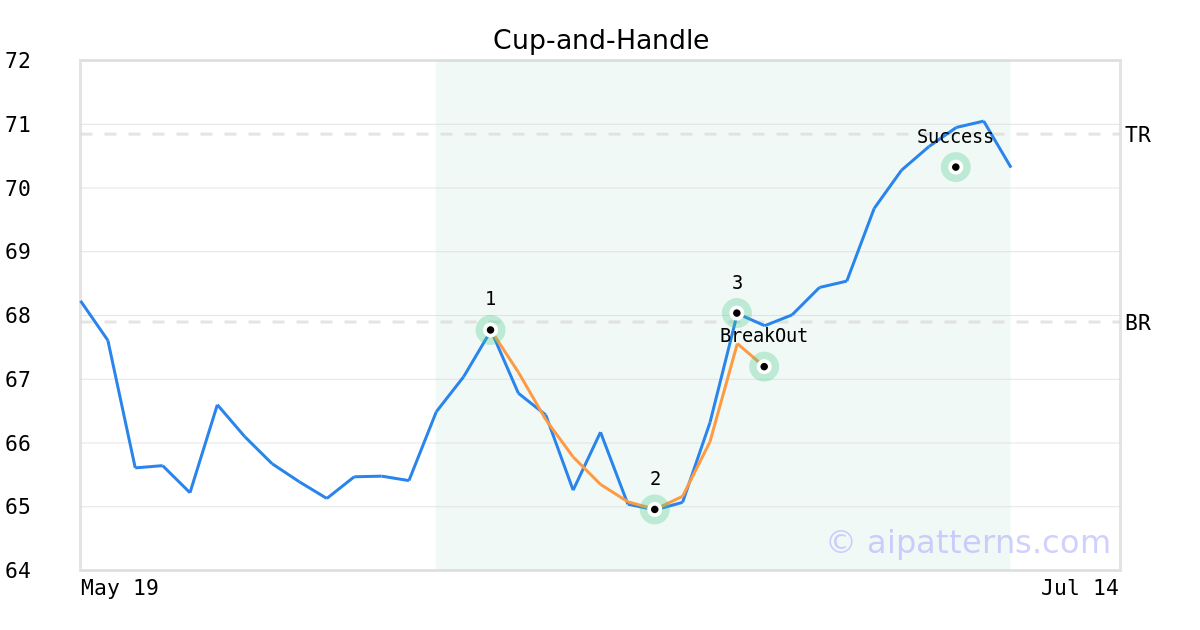
Task: Click the point 1 marker circle
Action: click(490, 330)
